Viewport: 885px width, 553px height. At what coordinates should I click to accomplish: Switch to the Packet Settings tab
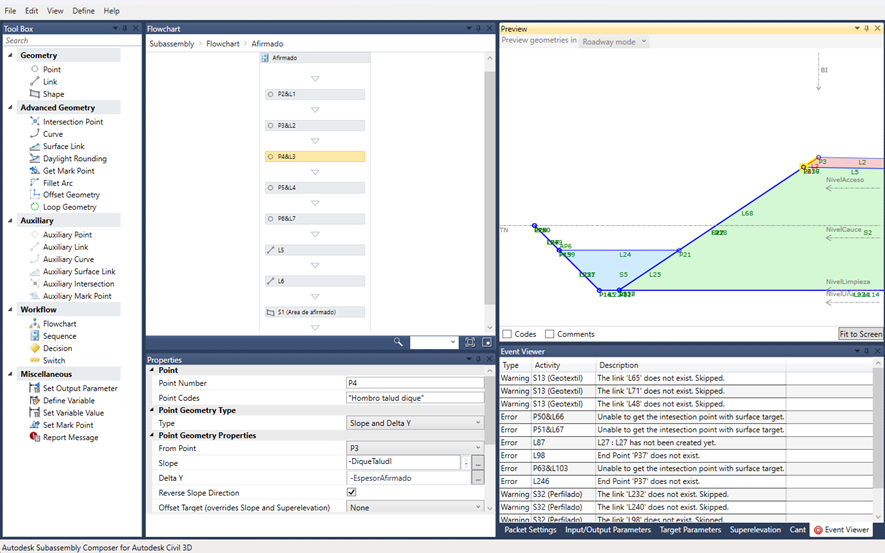[x=530, y=530]
